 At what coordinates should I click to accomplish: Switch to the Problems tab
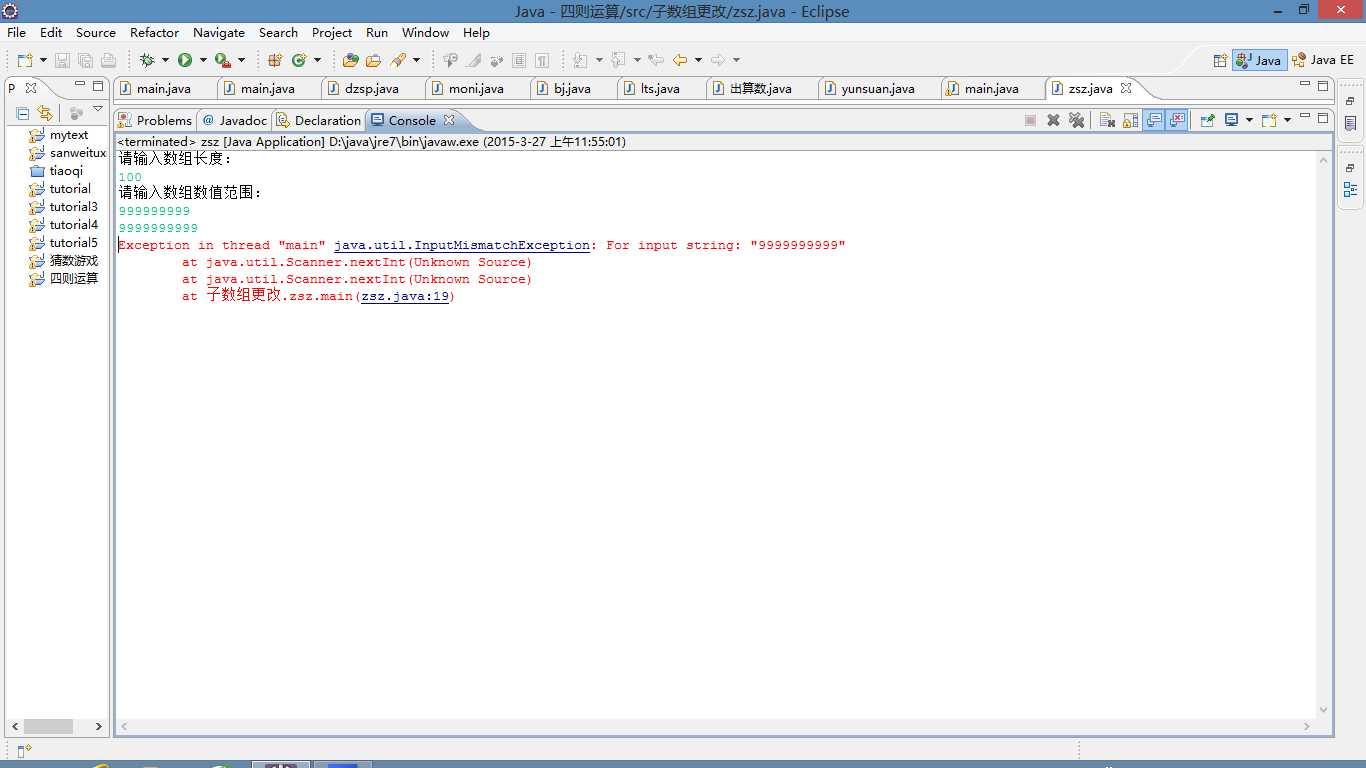coord(154,120)
